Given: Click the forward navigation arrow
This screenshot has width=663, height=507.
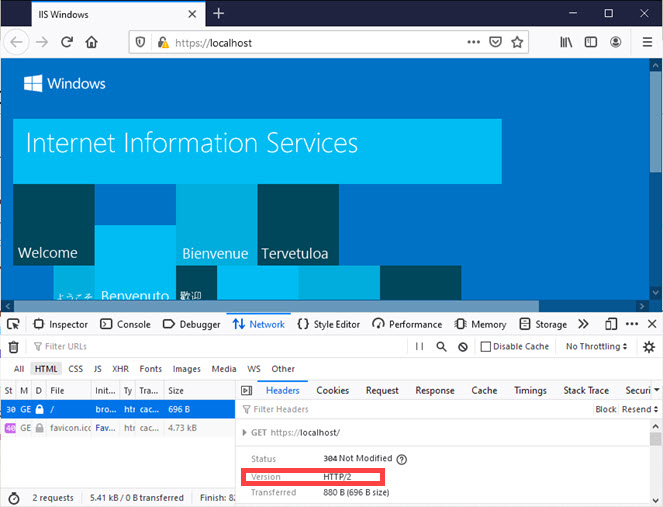Looking at the screenshot, I should click(x=42, y=42).
